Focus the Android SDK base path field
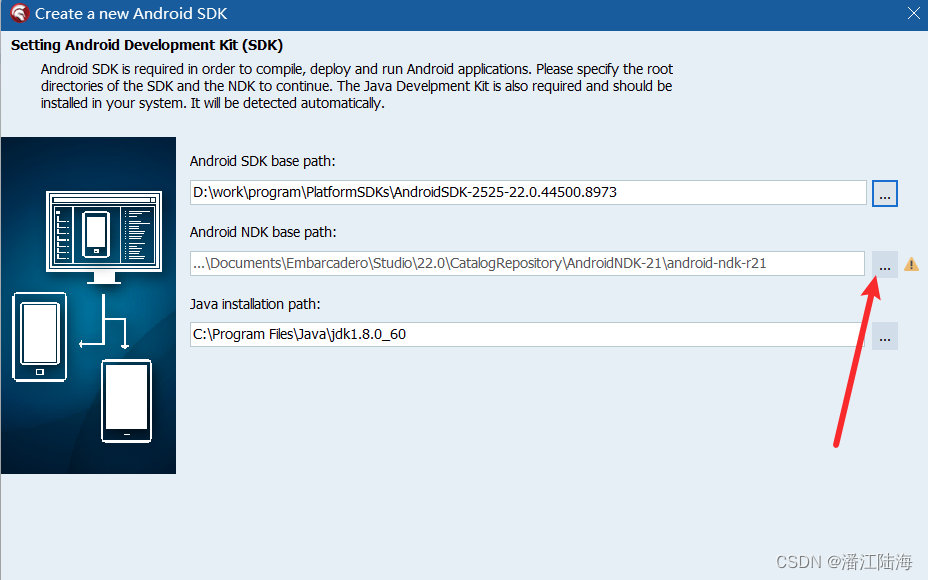Image resolution: width=928 pixels, height=580 pixels. pos(528,192)
